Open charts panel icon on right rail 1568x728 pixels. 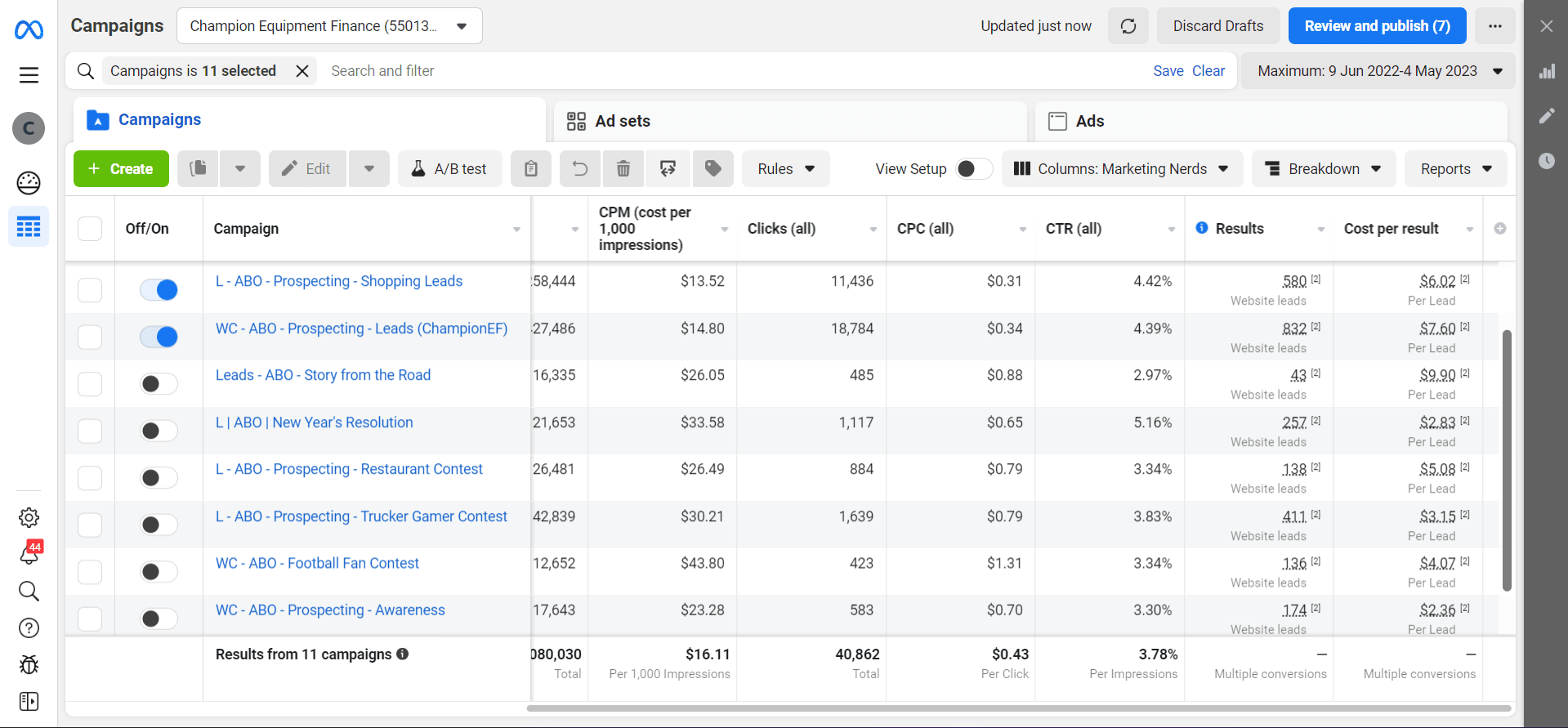point(1546,71)
